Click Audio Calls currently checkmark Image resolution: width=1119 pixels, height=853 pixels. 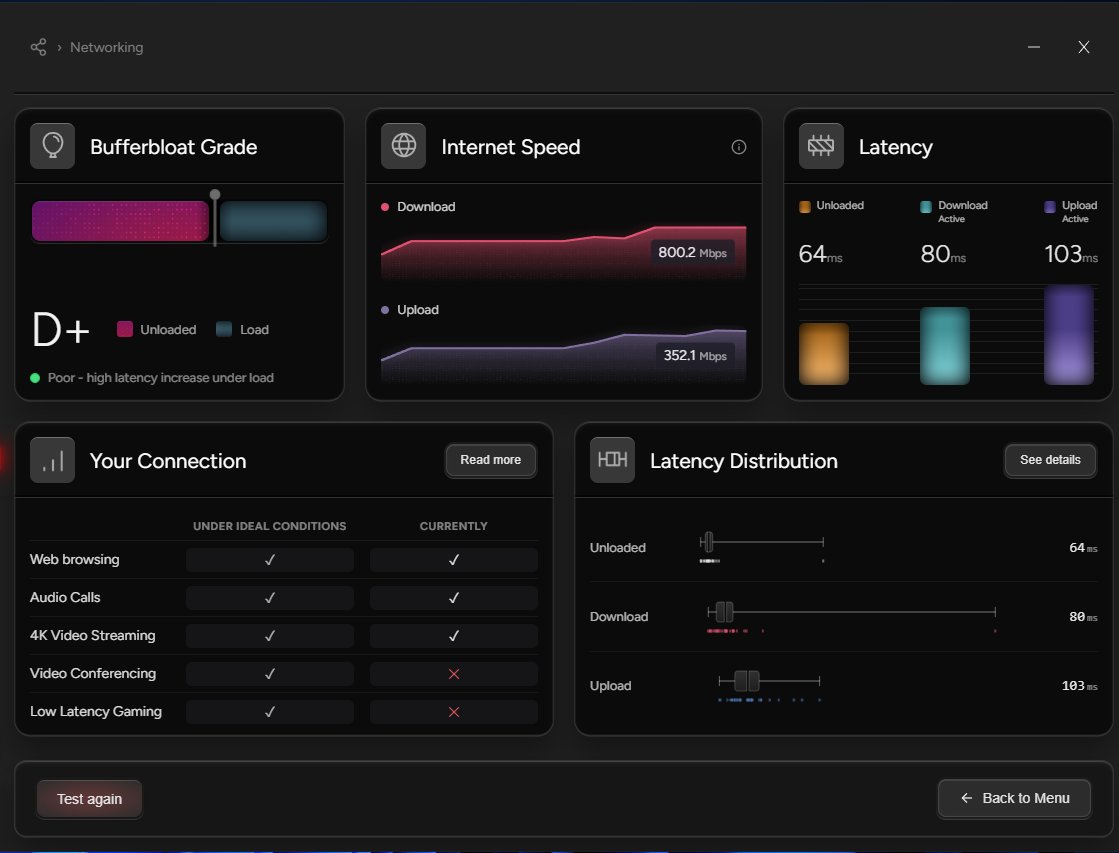tap(454, 598)
